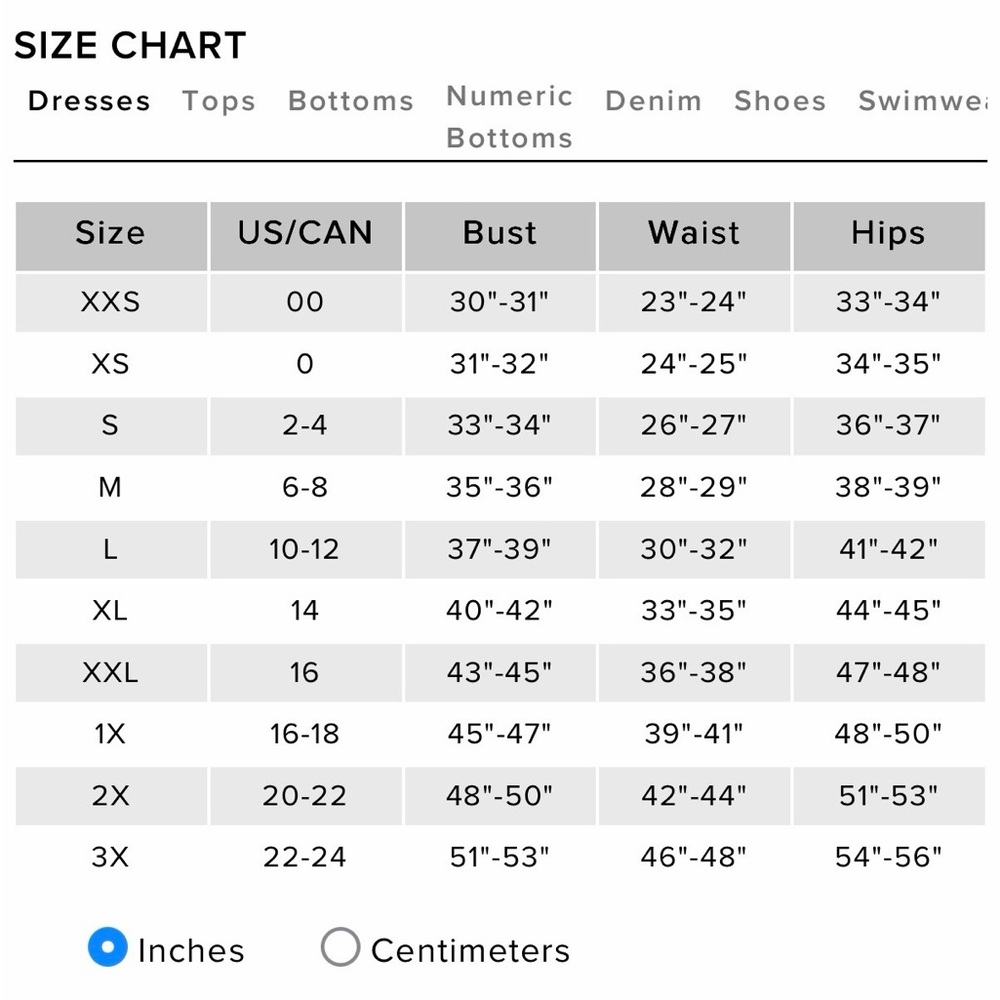This screenshot has height=1000, width=1000.
Task: Select the M size cell
Action: (111, 487)
